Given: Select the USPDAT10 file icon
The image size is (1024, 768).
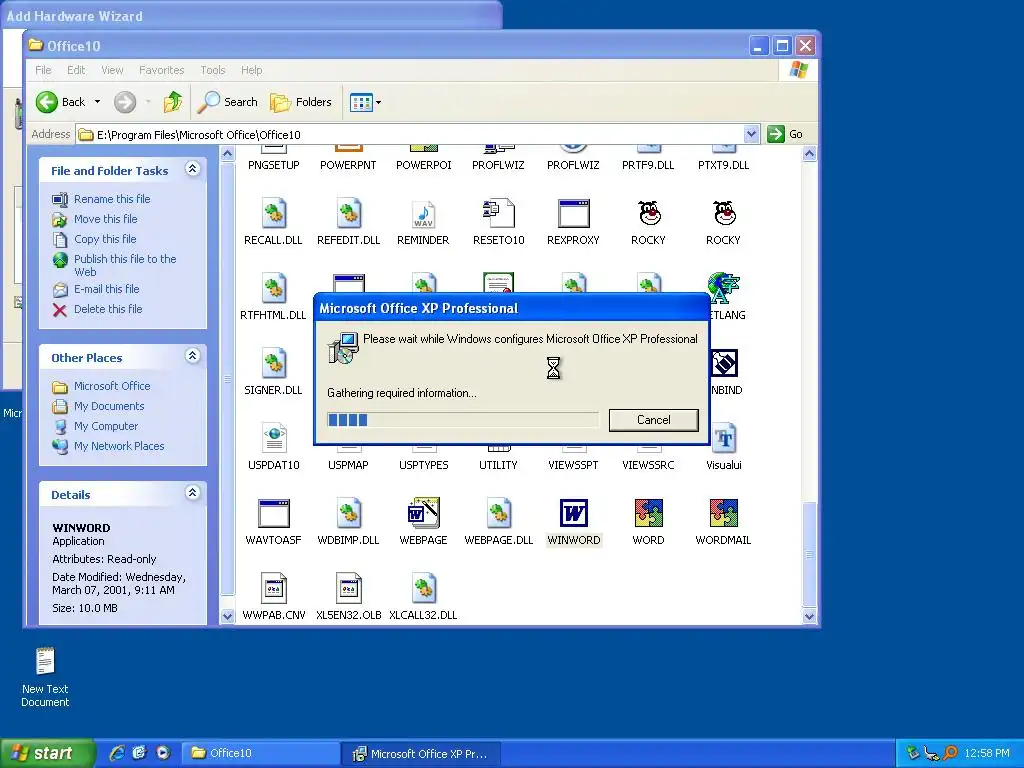Looking at the screenshot, I should tap(274, 438).
